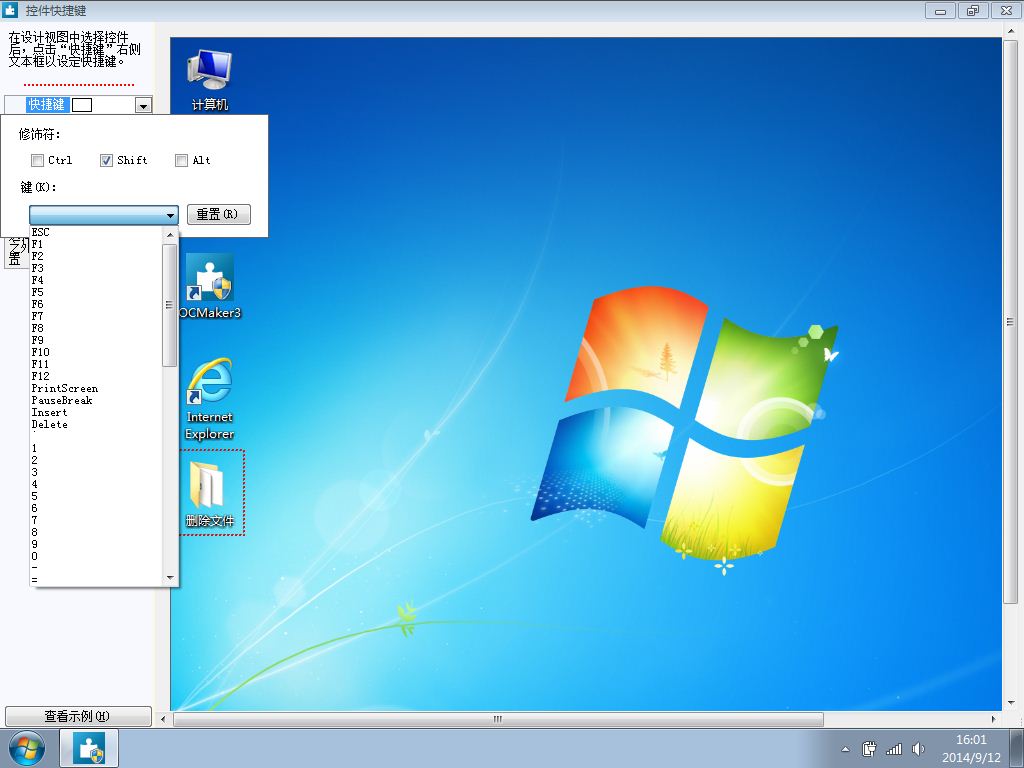
Task: Uncheck the Shift modifier checkbox
Action: (106, 160)
